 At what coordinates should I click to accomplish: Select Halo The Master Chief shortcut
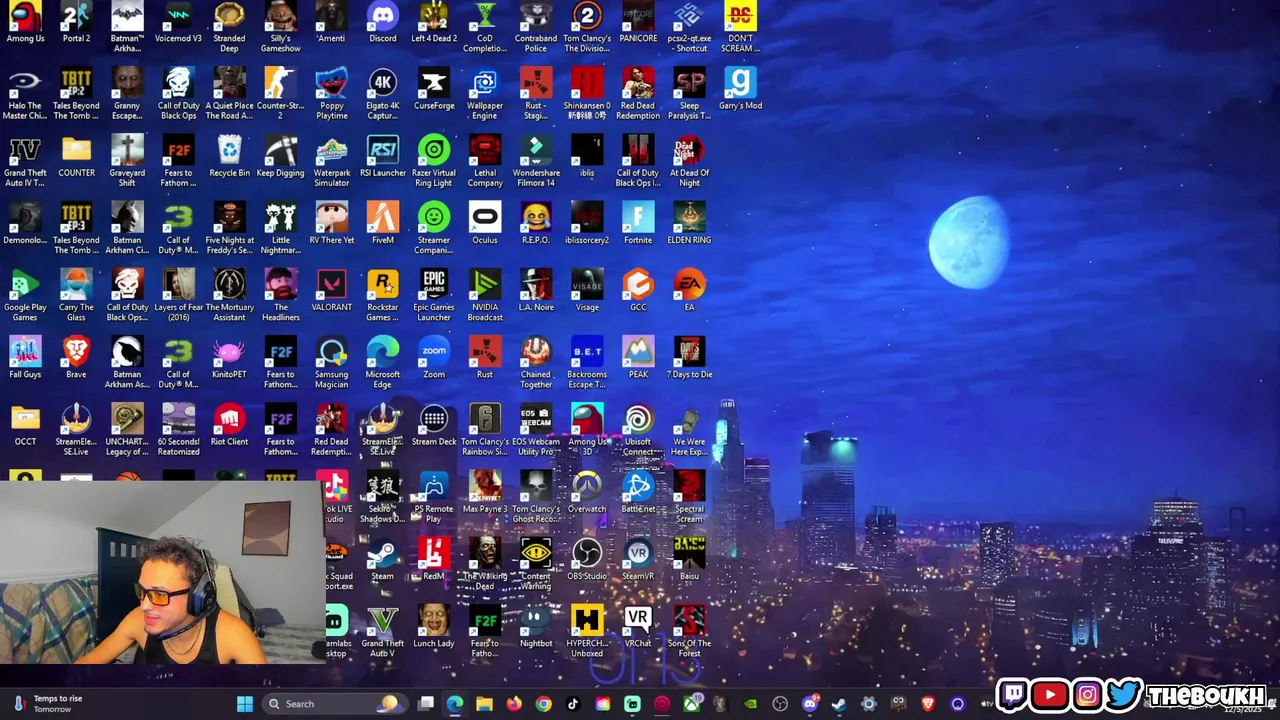[25, 95]
